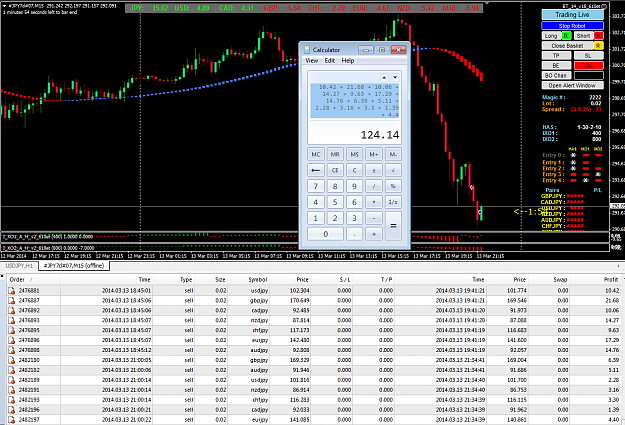Click the eurjpy symbol in order 2482197

pos(260,419)
